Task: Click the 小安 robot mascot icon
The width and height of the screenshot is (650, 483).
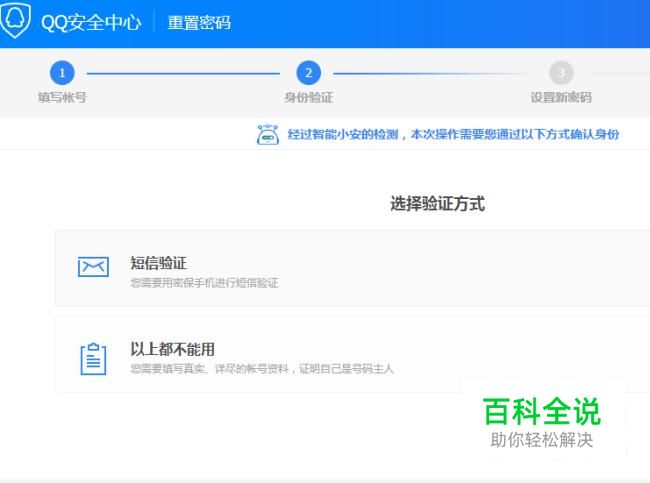Action: [x=268, y=134]
